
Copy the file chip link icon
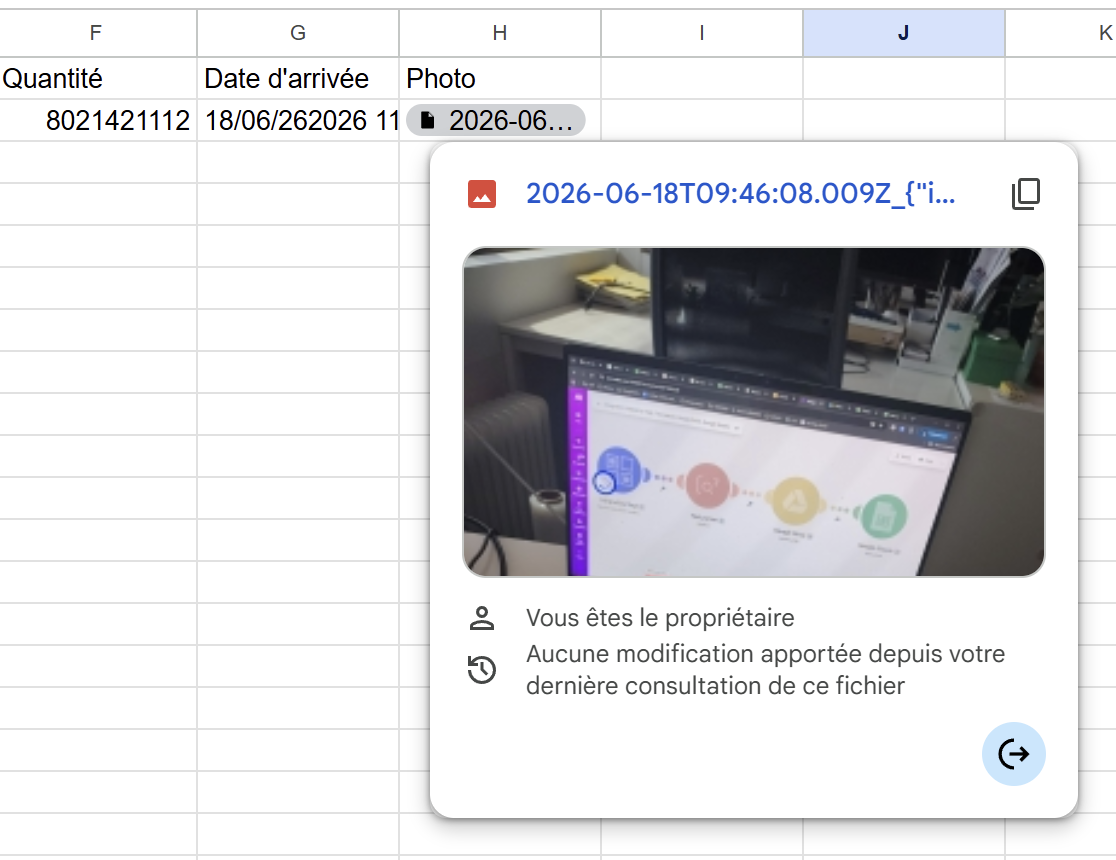tap(1026, 194)
